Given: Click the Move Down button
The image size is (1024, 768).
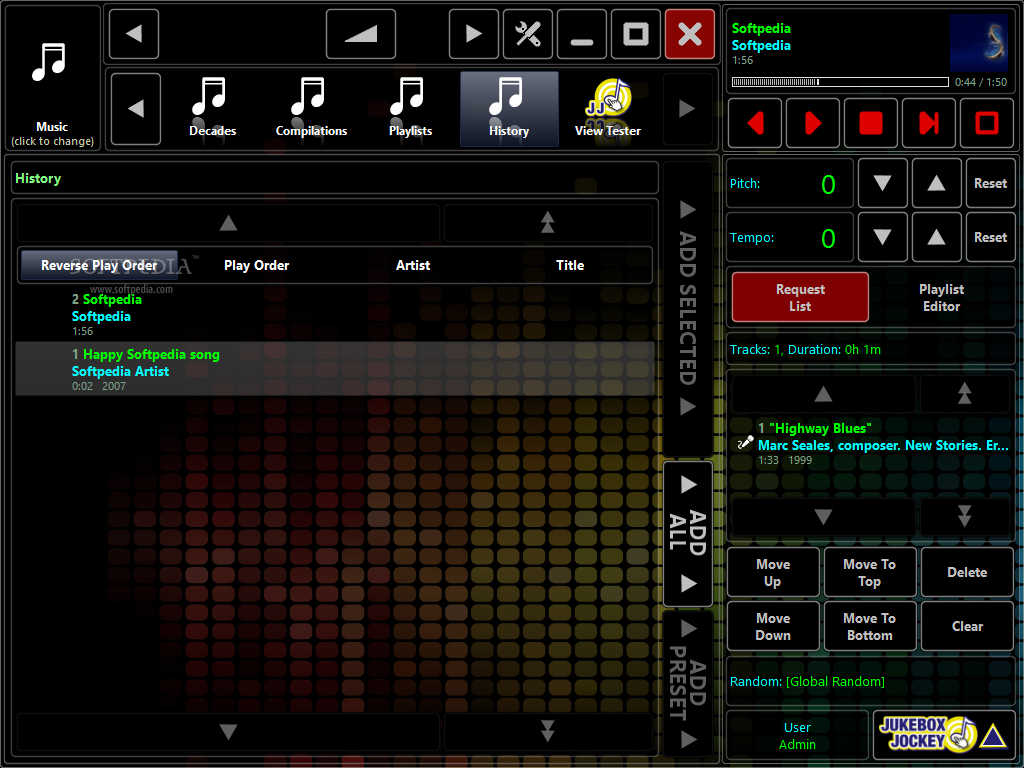Looking at the screenshot, I should 773,626.
